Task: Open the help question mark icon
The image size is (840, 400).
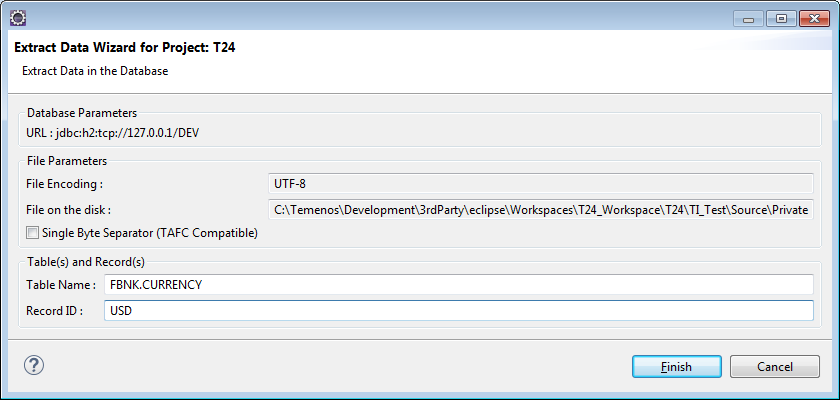Action: tap(32, 365)
